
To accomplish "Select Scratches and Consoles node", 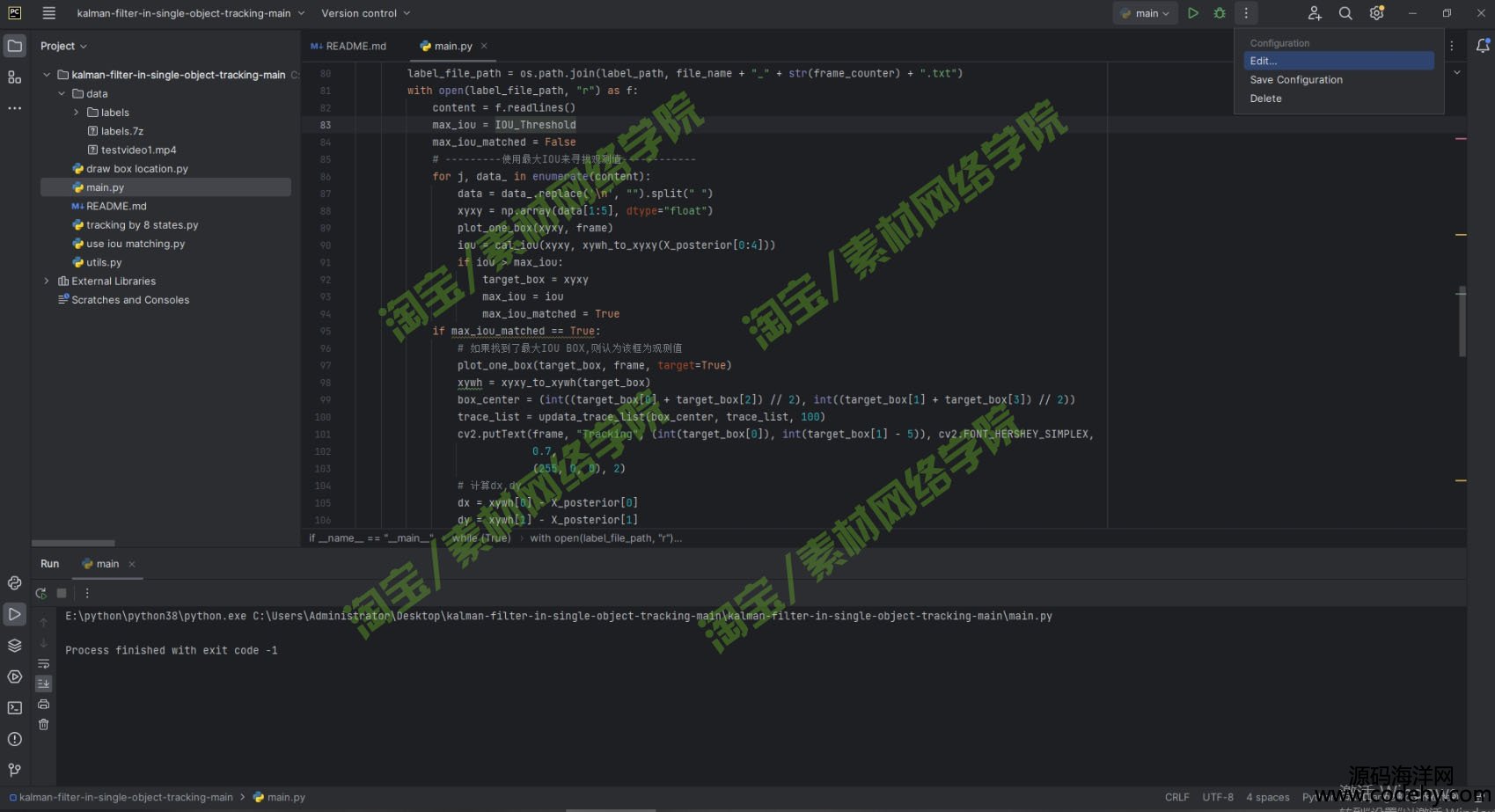I will [x=130, y=300].
